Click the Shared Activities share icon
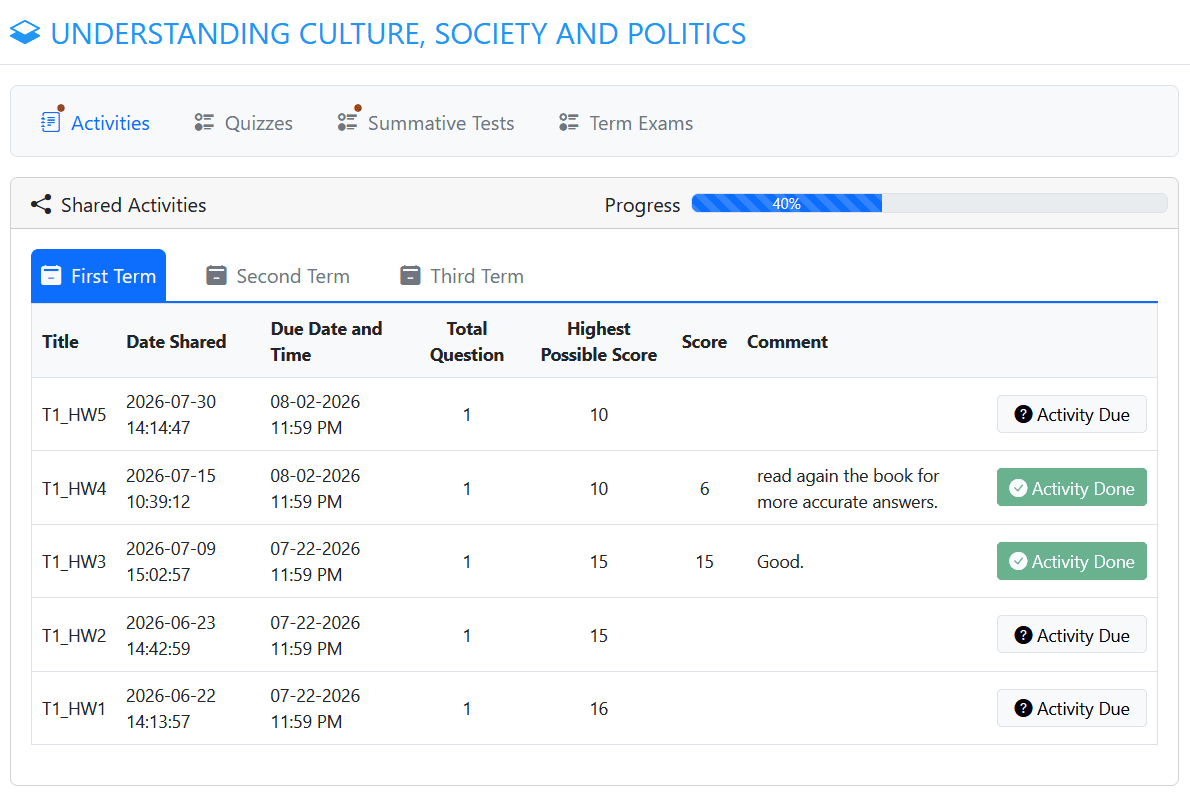1190x797 pixels. pos(41,204)
